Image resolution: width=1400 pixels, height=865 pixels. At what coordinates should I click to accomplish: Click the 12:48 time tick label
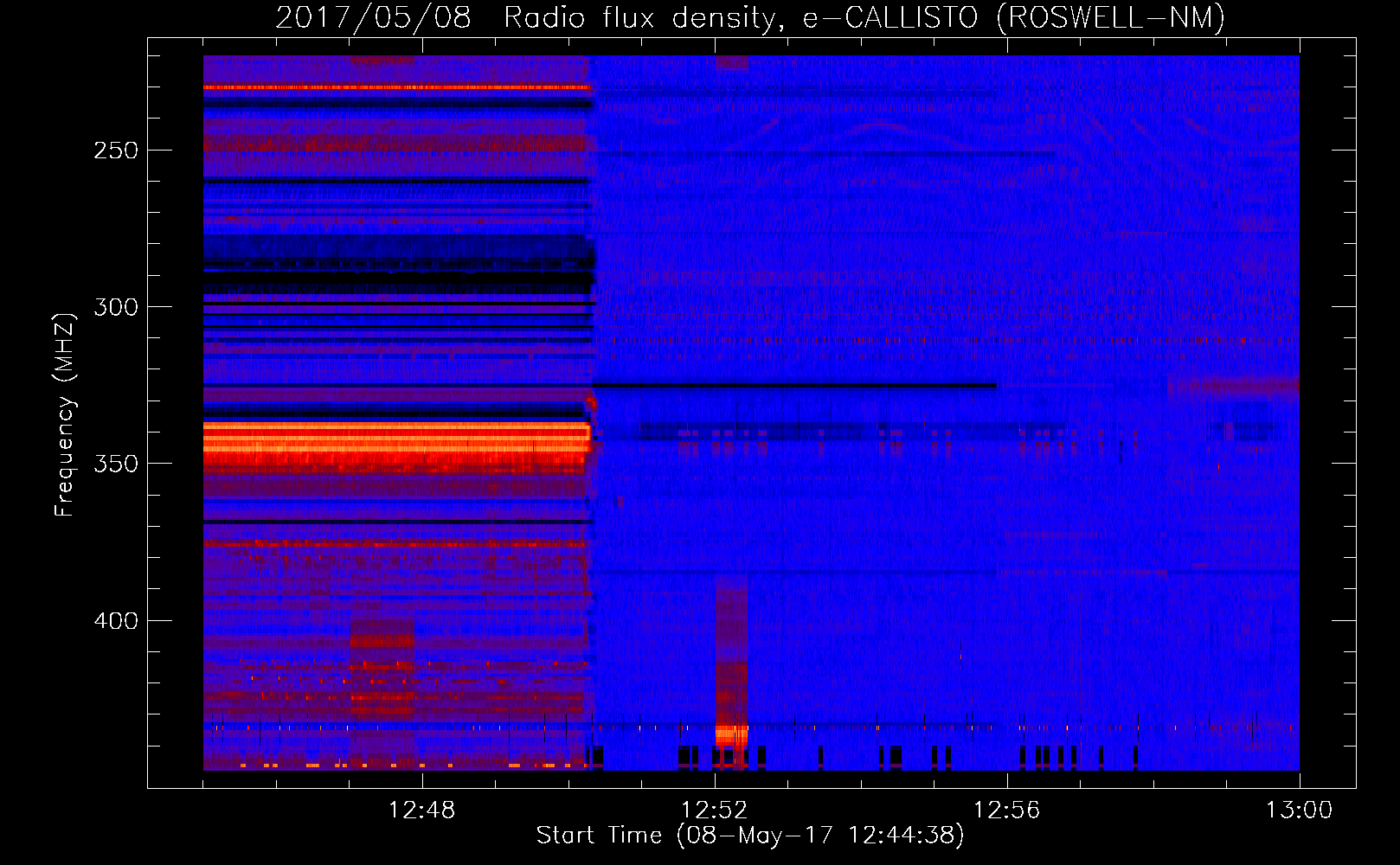[x=421, y=811]
